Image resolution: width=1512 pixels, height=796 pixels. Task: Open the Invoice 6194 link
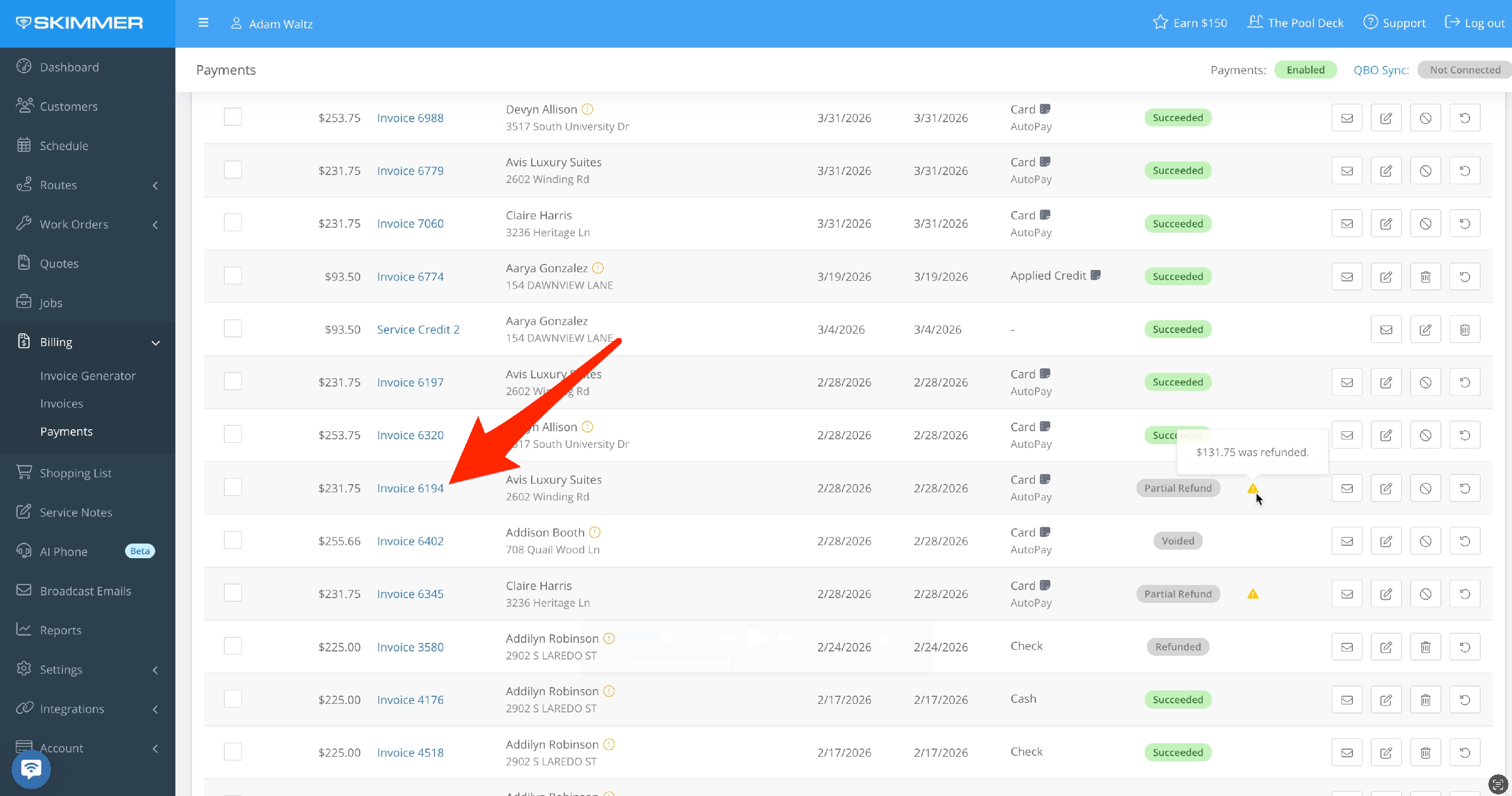click(410, 488)
